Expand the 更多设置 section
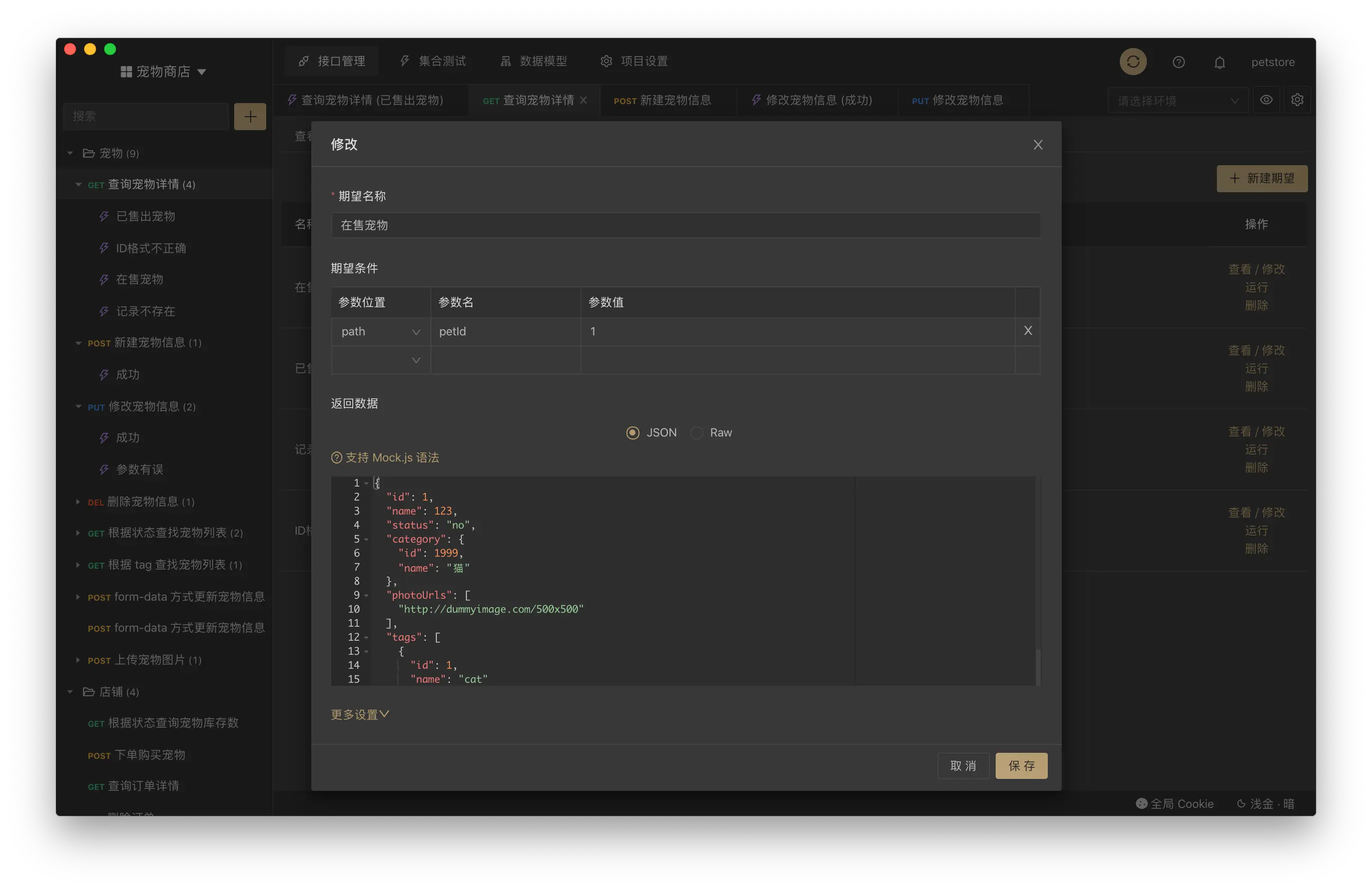The width and height of the screenshot is (1372, 890). [x=360, y=714]
